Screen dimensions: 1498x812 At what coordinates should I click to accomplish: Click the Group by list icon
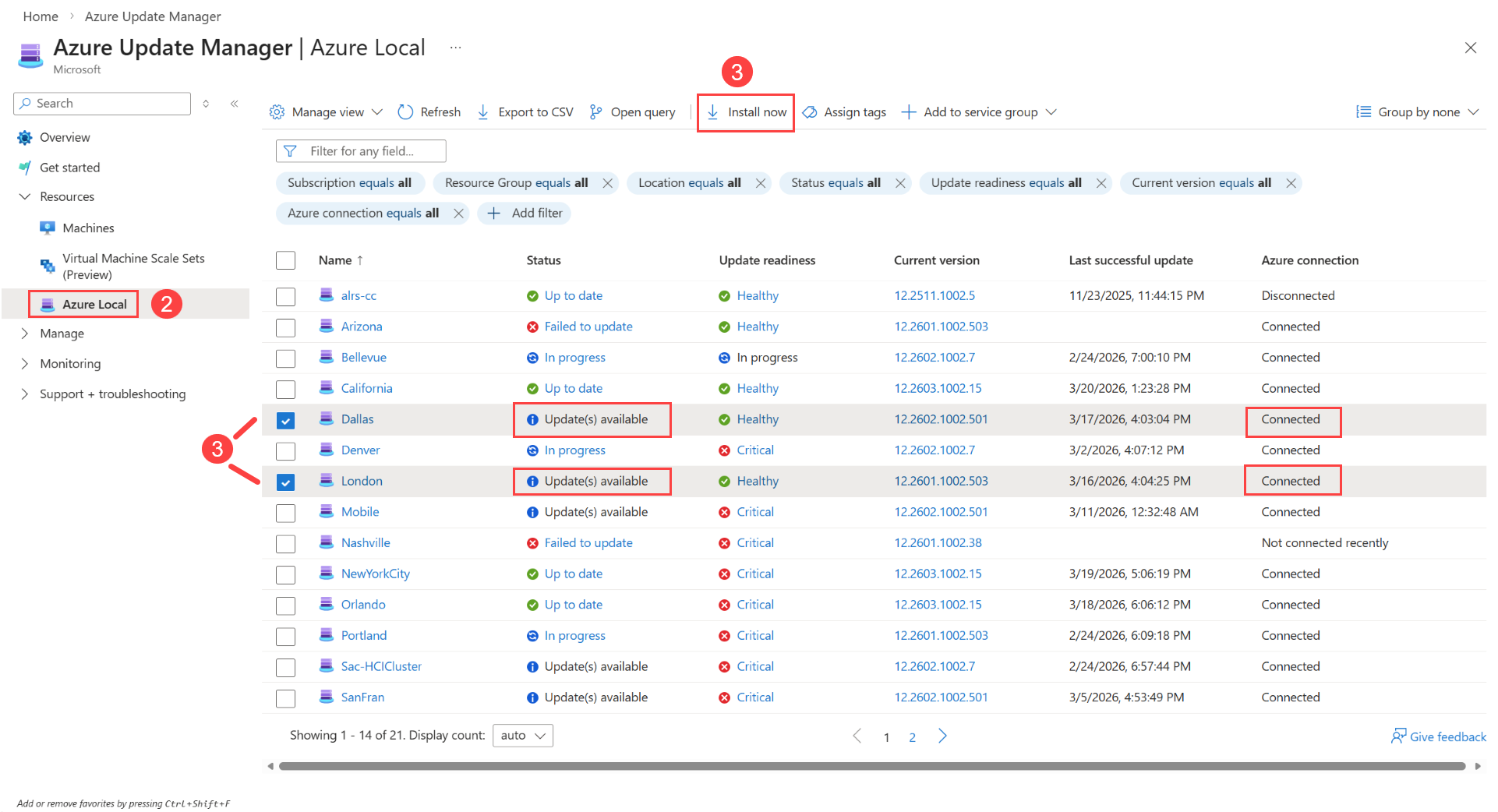click(x=1363, y=112)
